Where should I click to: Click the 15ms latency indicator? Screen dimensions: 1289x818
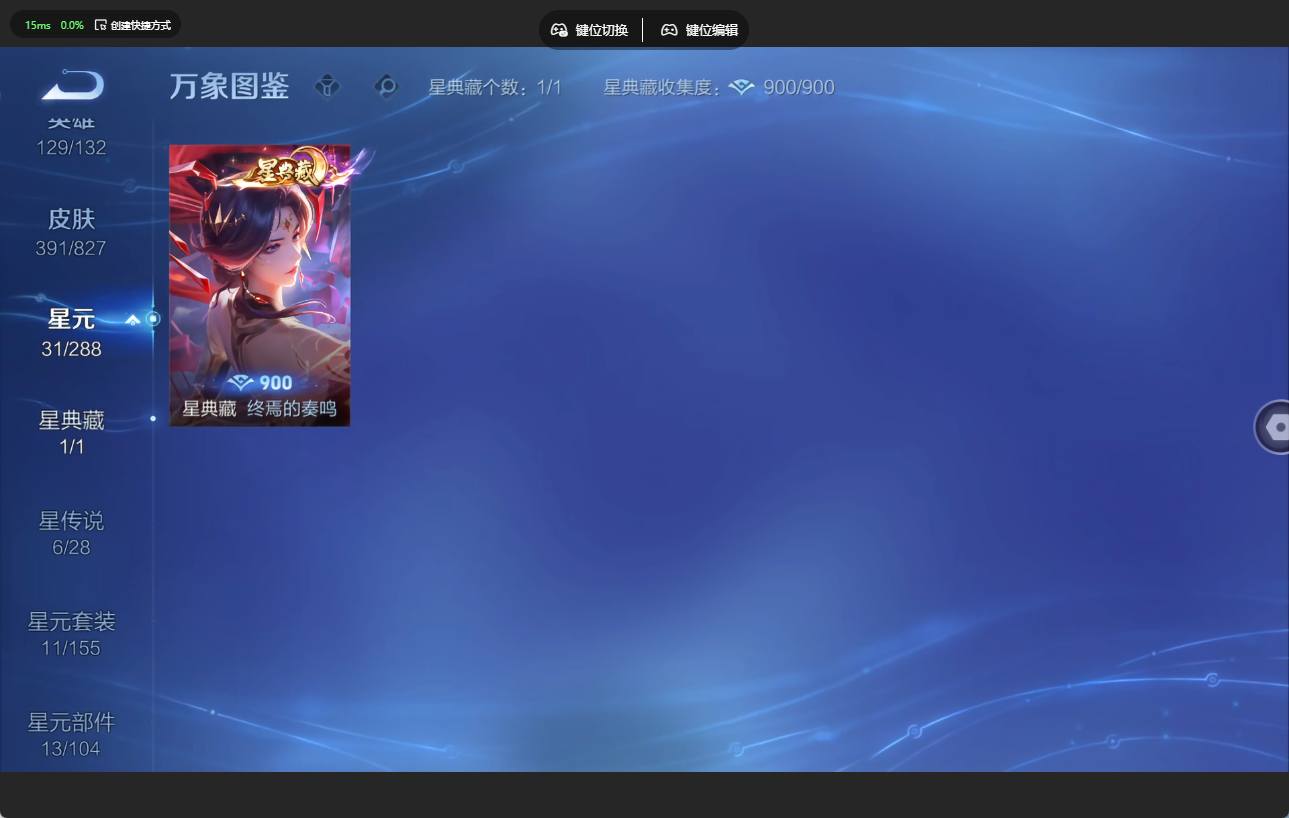(38, 25)
